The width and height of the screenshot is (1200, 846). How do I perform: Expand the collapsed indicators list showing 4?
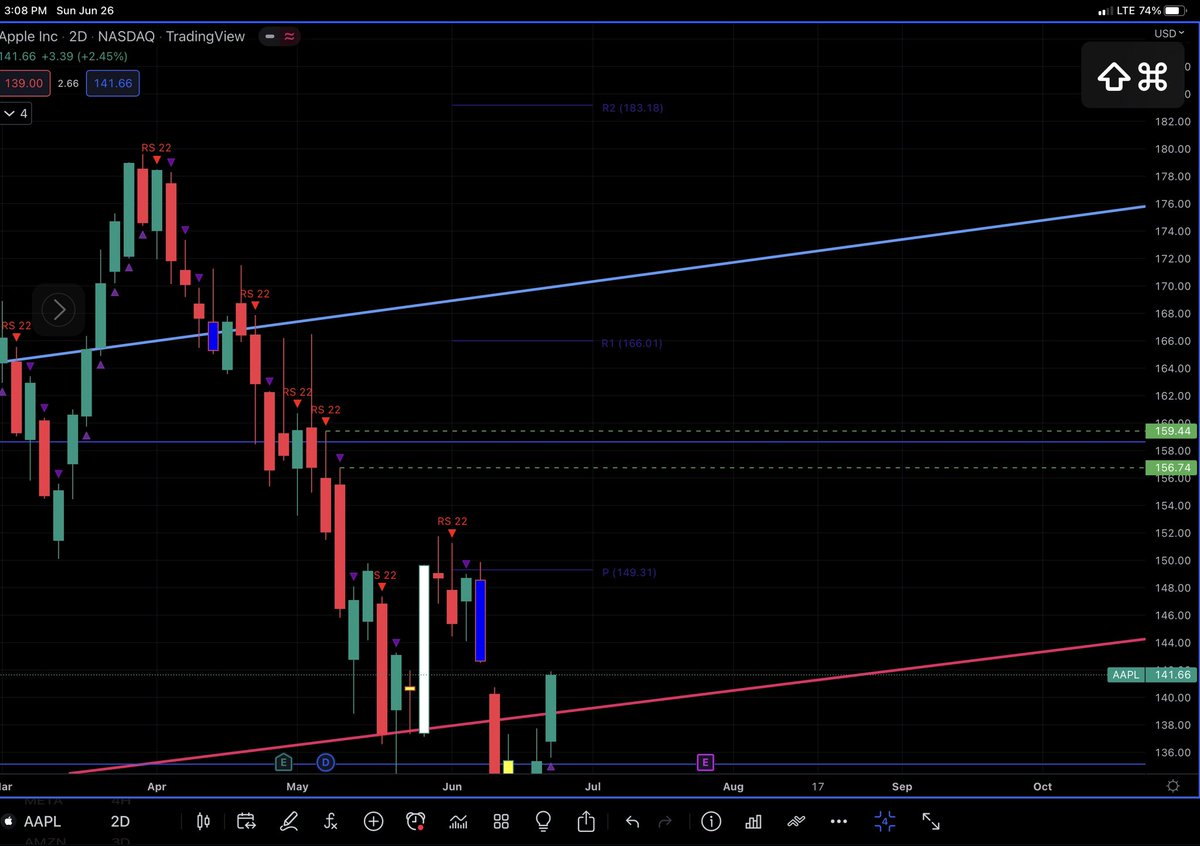click(x=17, y=114)
